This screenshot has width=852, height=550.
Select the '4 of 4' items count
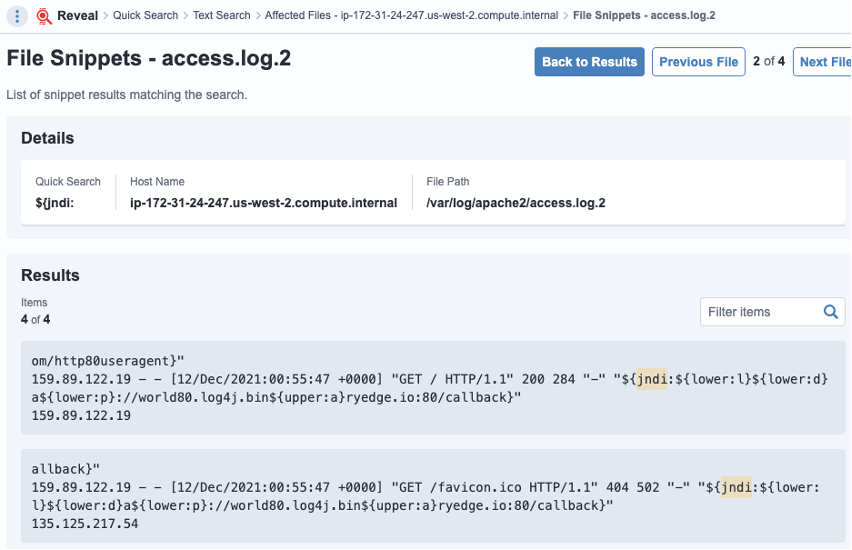[x=35, y=320]
